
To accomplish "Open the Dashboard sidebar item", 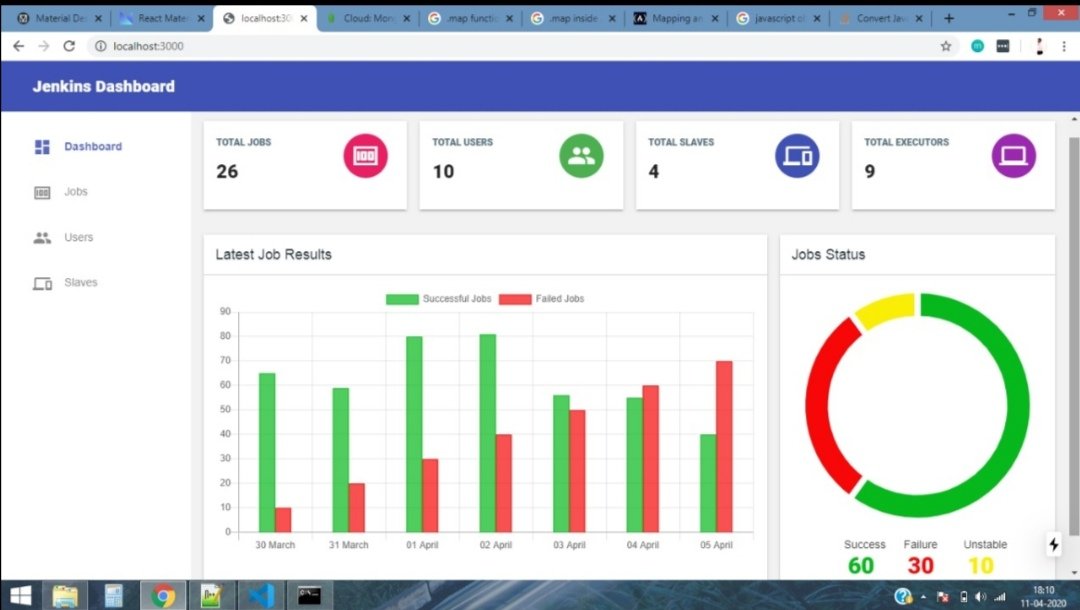I will pos(93,147).
